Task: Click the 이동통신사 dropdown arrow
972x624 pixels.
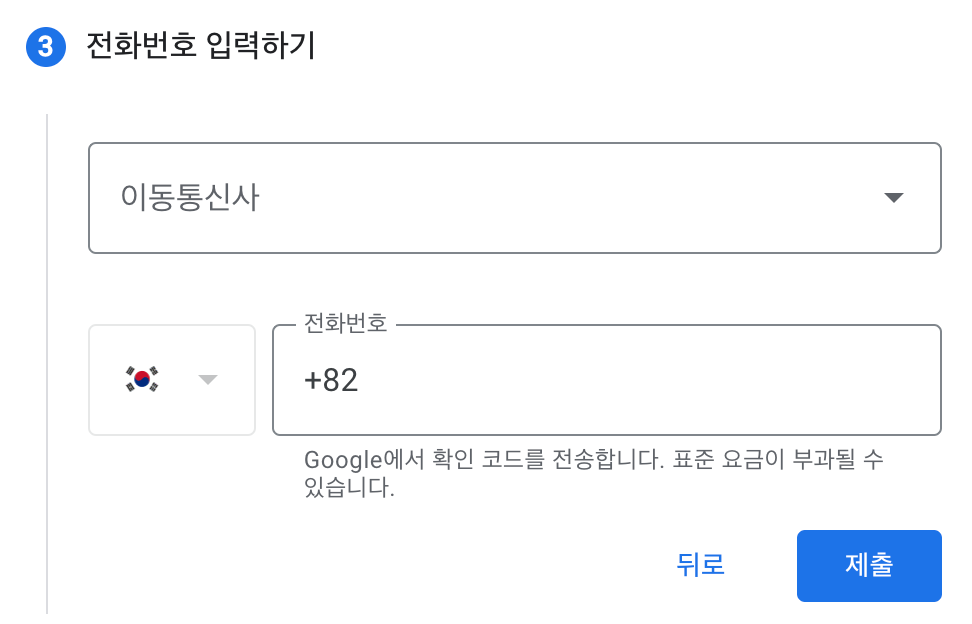Action: (894, 198)
